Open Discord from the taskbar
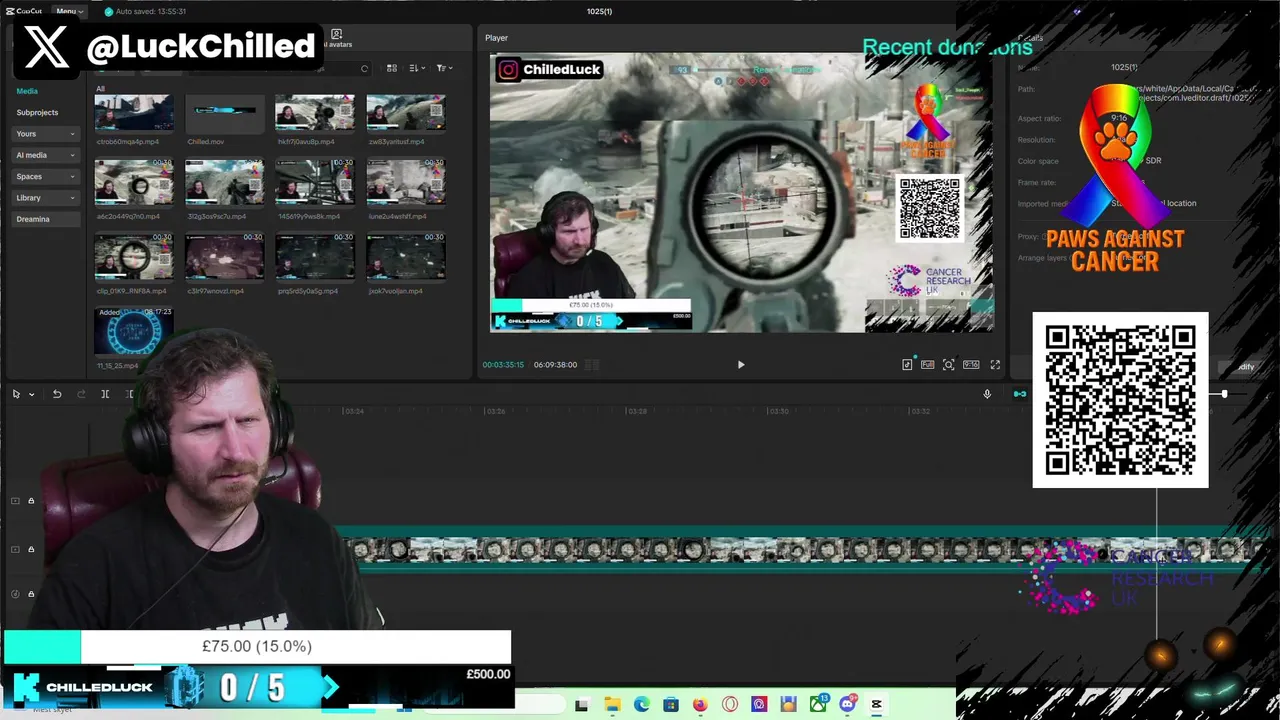 [x=848, y=705]
